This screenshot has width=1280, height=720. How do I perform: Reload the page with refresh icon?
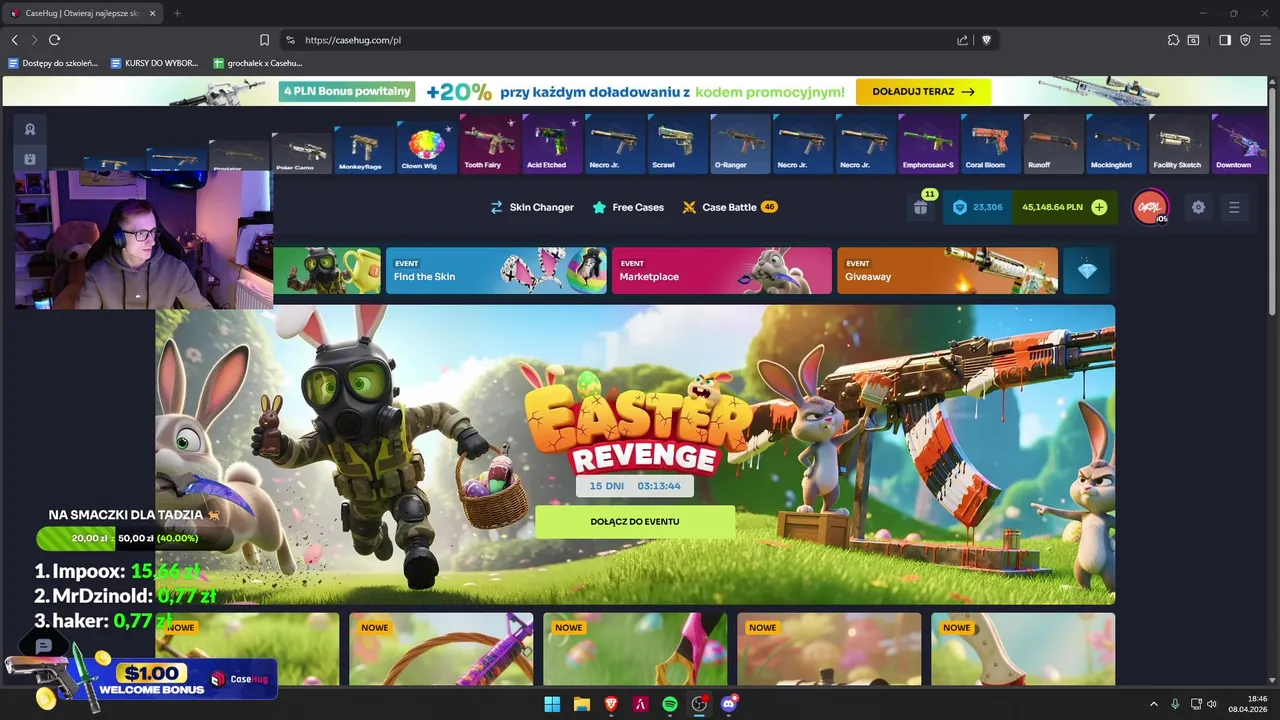[x=54, y=40]
